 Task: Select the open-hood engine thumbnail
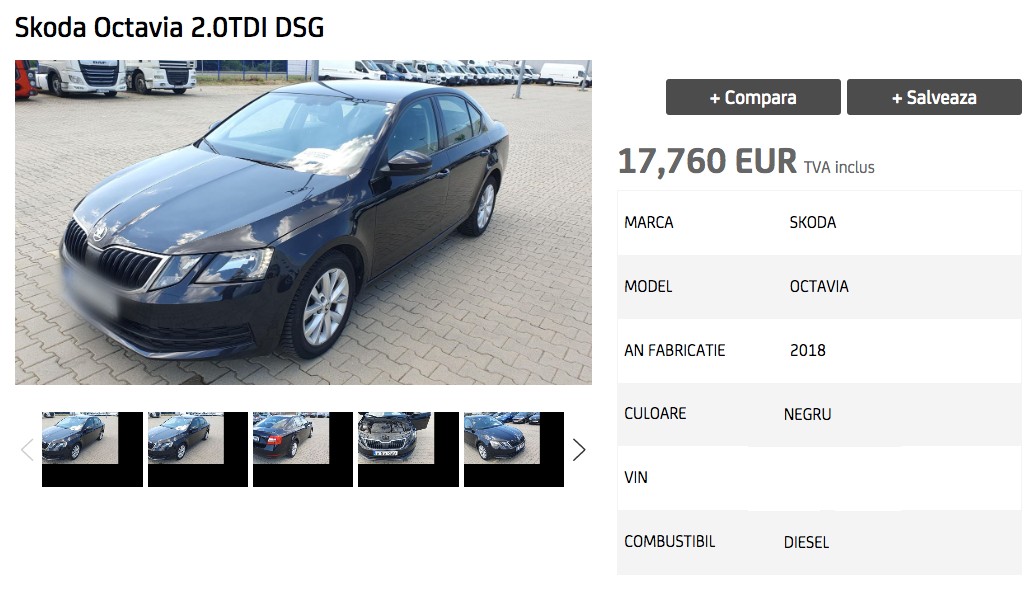click(x=408, y=449)
